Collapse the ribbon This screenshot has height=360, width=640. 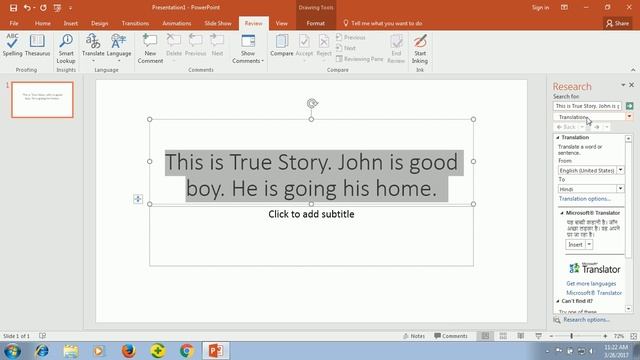point(633,70)
